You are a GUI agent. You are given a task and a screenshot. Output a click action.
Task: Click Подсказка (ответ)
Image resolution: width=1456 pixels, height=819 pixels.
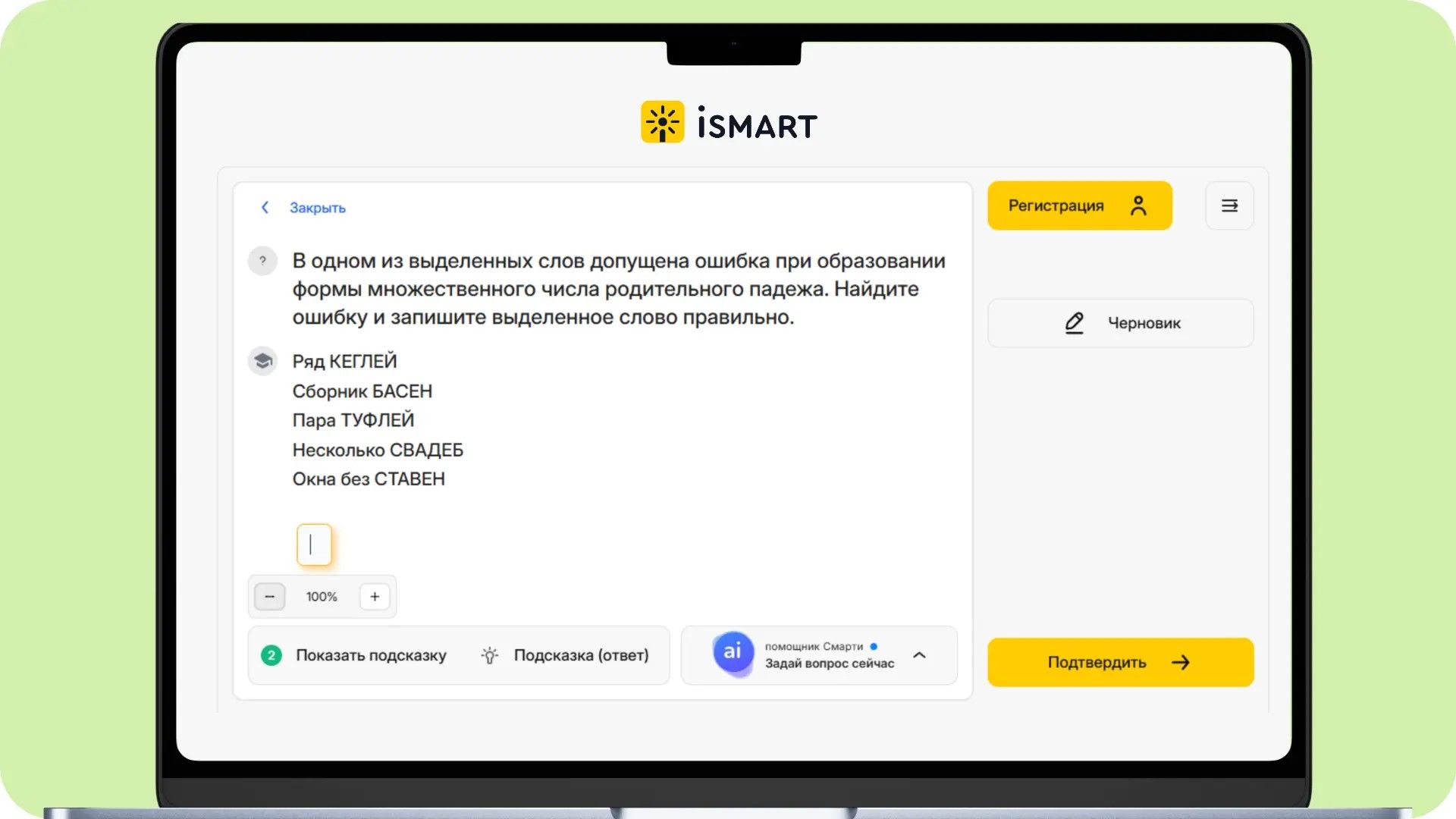[x=581, y=655]
